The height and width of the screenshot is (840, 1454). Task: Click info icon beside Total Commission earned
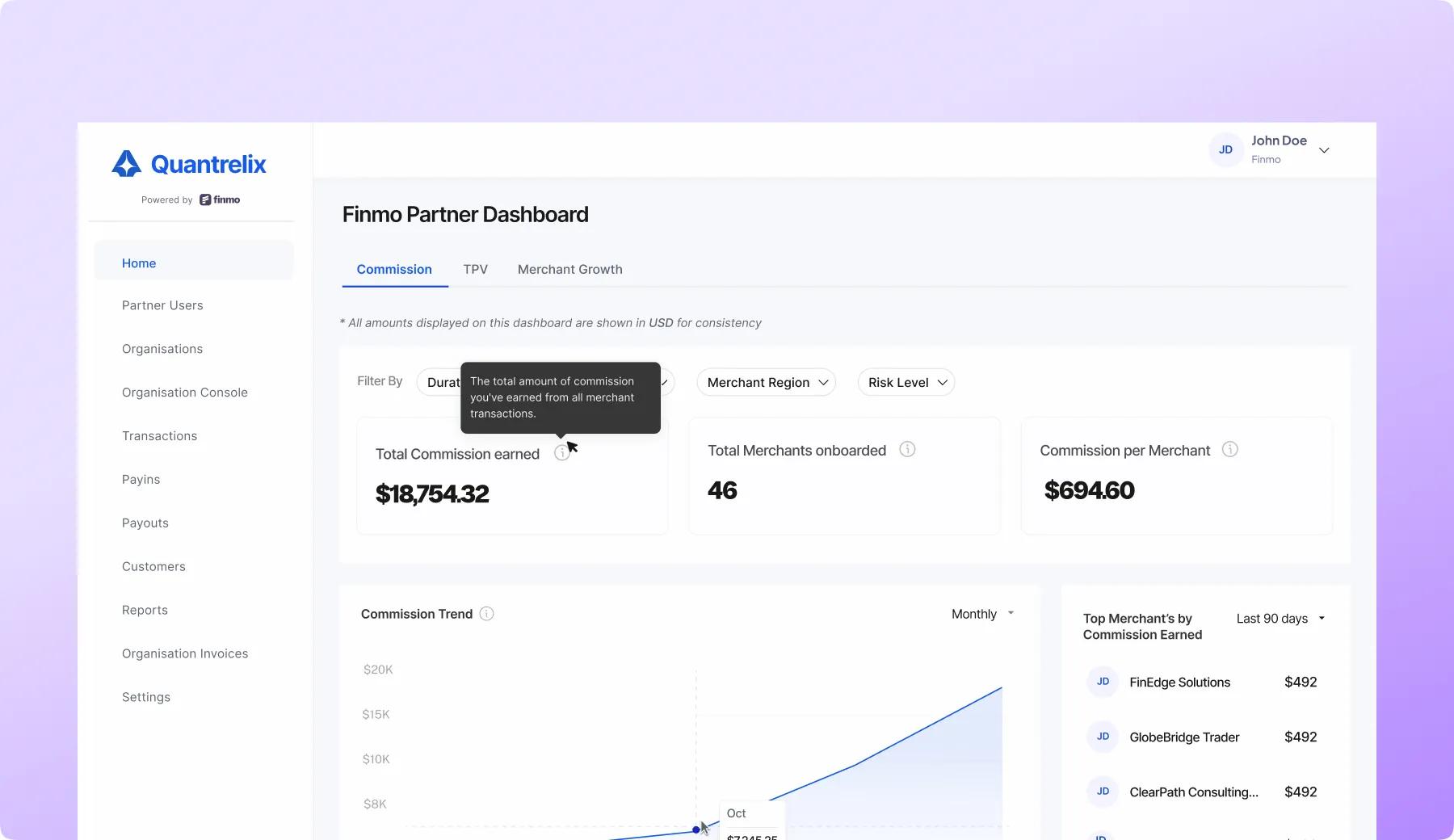tap(561, 453)
